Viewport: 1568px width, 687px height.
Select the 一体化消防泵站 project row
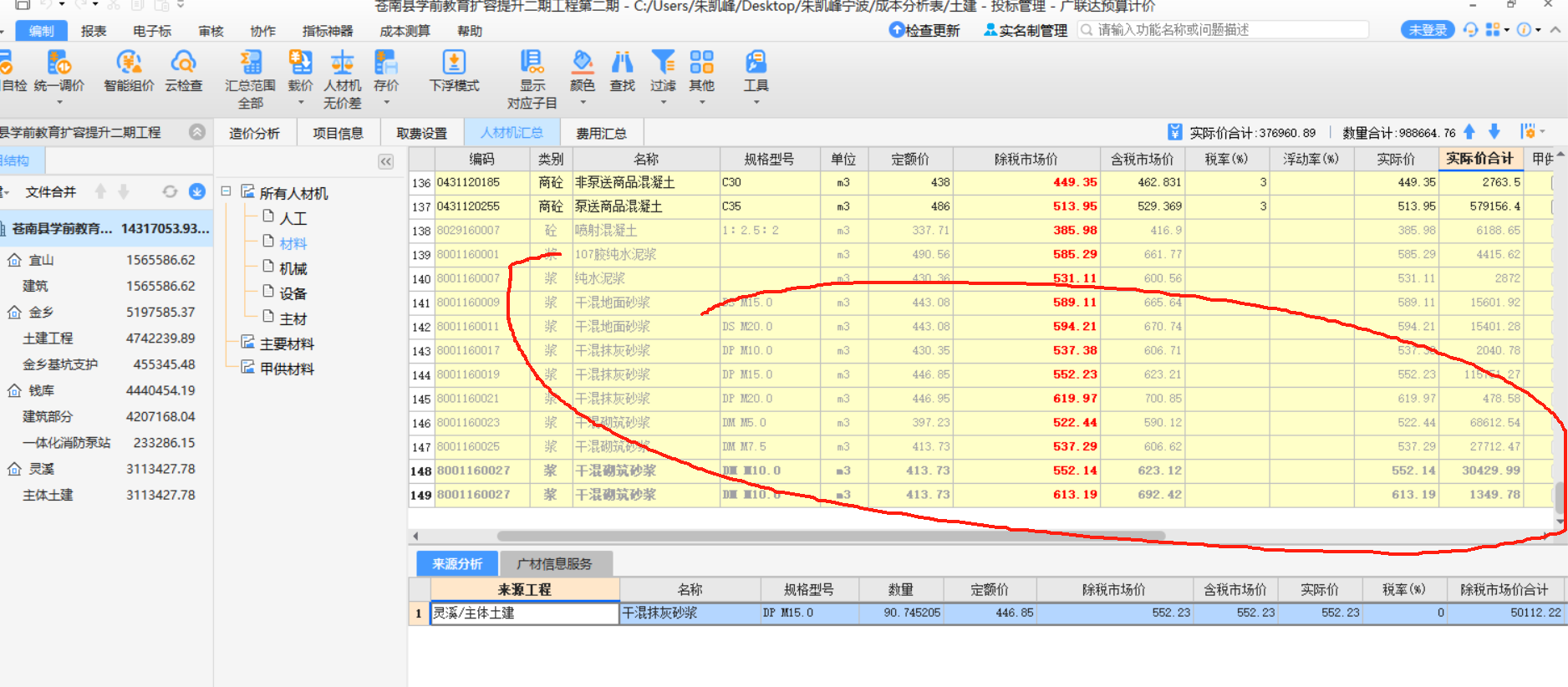(107, 442)
